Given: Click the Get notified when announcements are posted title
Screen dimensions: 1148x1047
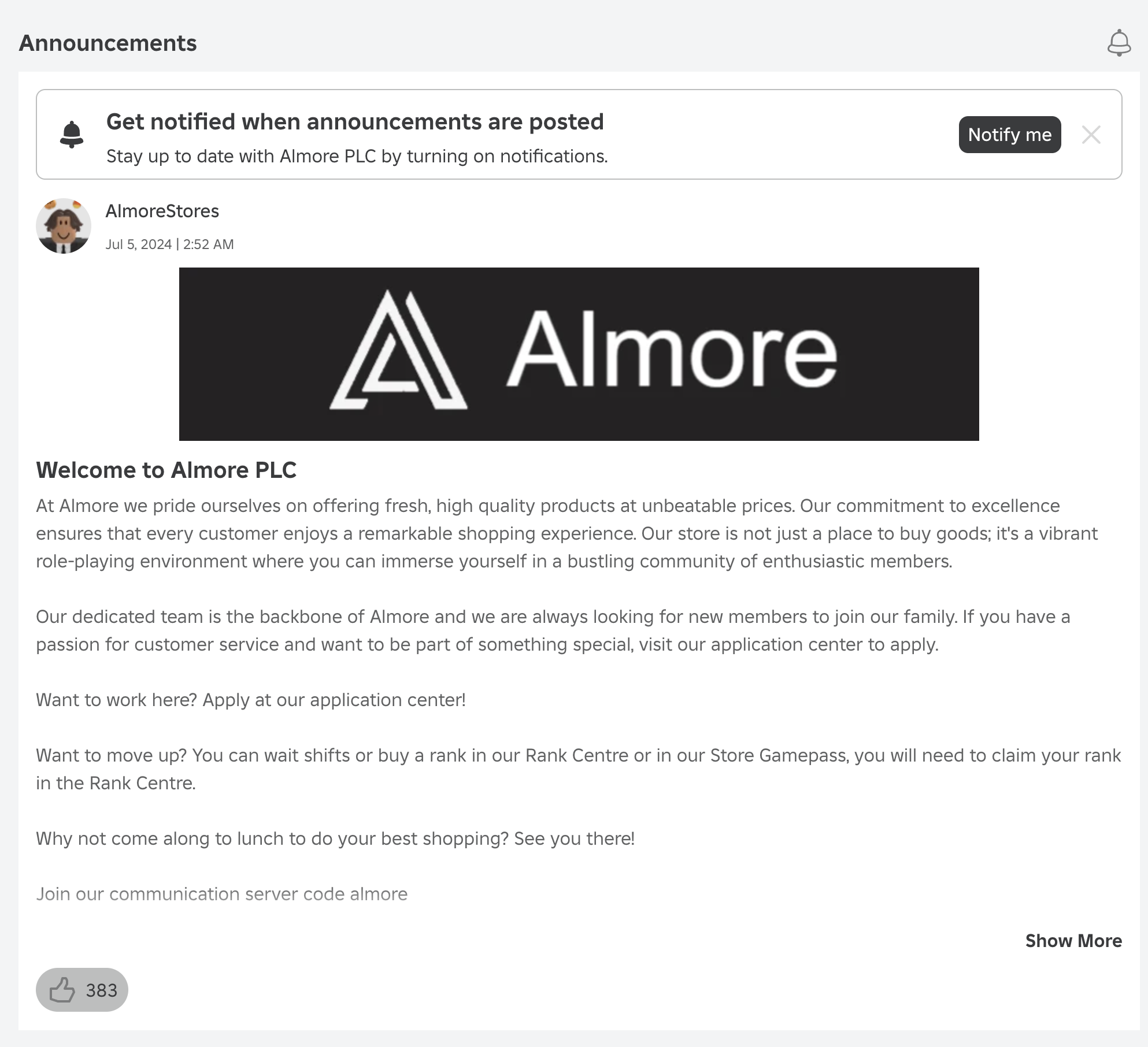Looking at the screenshot, I should pos(354,122).
